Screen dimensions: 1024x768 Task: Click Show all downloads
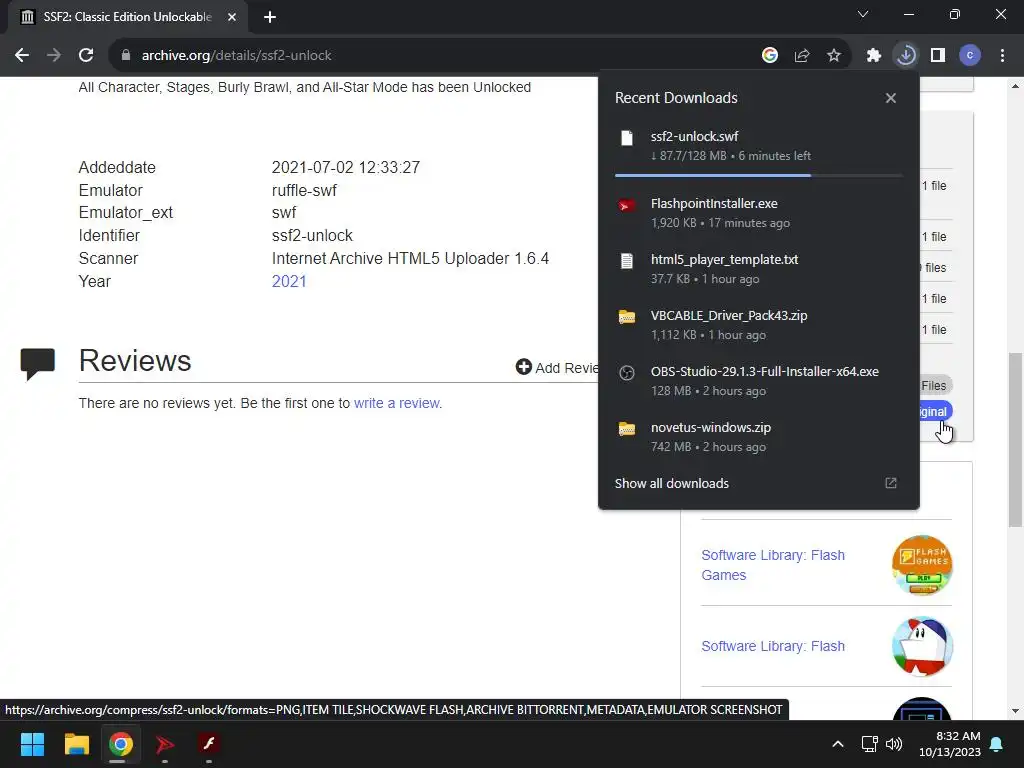point(672,483)
